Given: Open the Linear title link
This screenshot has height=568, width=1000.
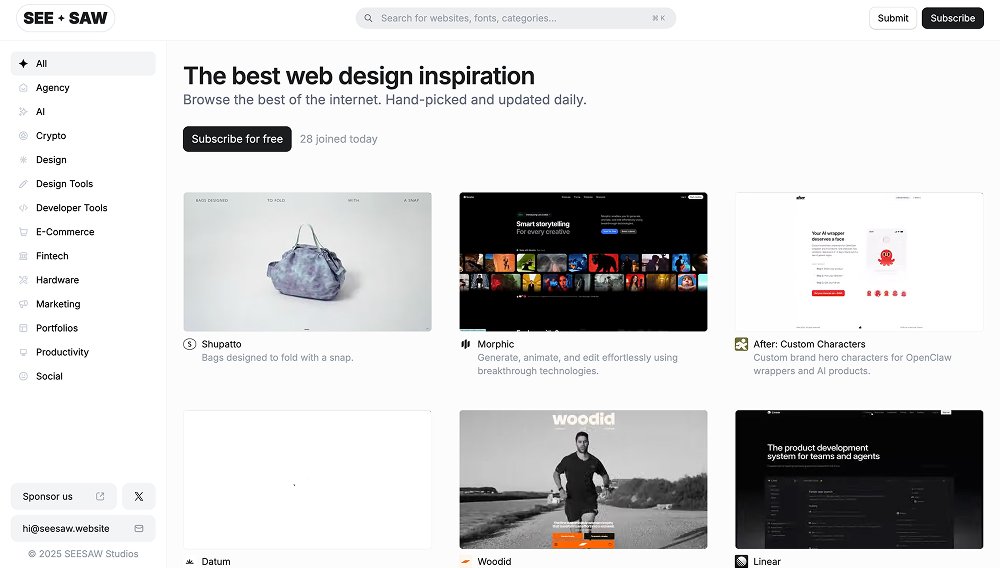Looking at the screenshot, I should pos(767,562).
